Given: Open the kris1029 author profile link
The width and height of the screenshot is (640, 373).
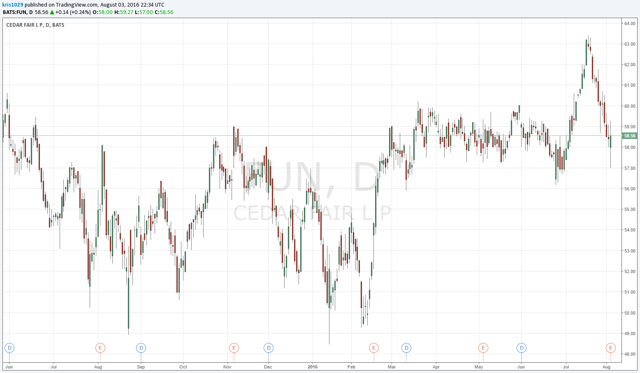Looking at the screenshot, I should (x=13, y=4).
